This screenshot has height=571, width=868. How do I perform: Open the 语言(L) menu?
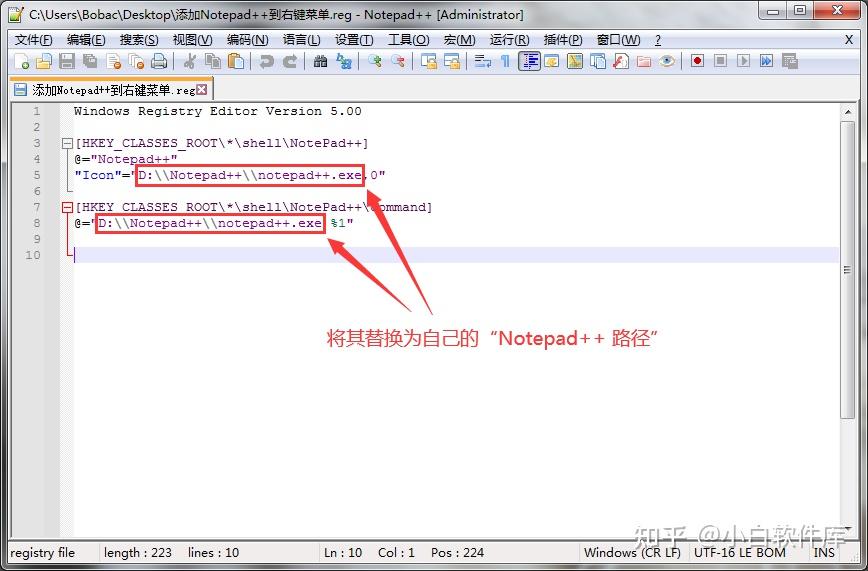click(301, 40)
